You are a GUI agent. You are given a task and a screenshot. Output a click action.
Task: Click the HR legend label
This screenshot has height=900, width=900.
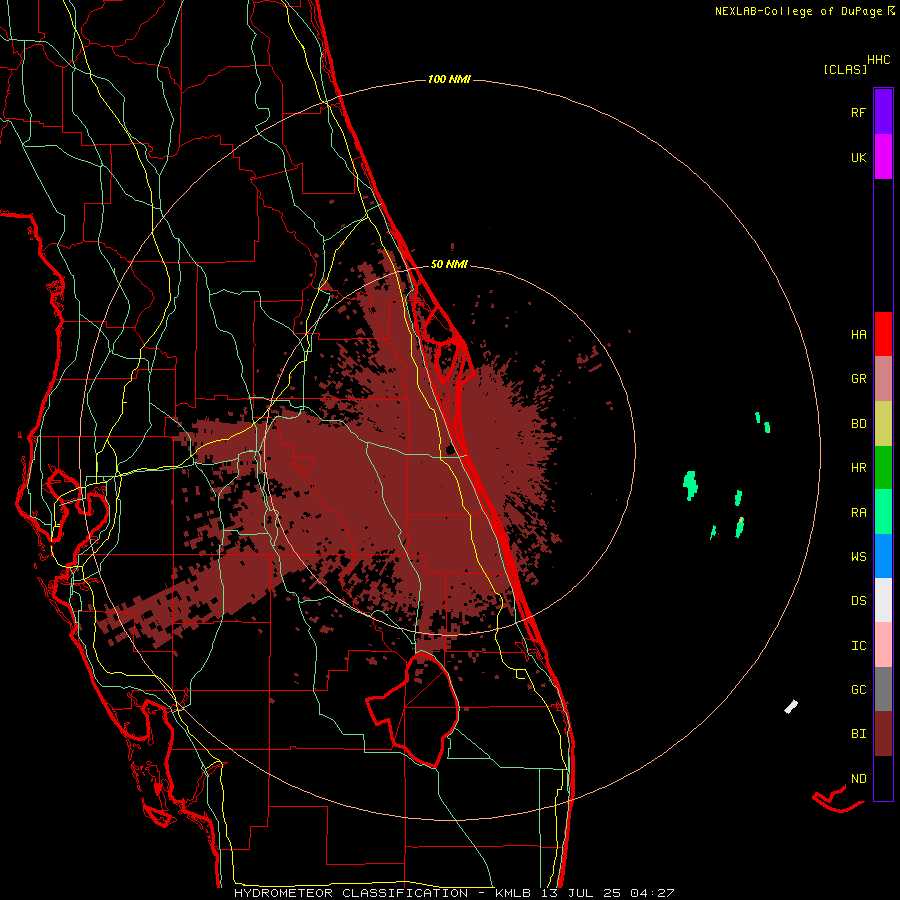point(858,468)
